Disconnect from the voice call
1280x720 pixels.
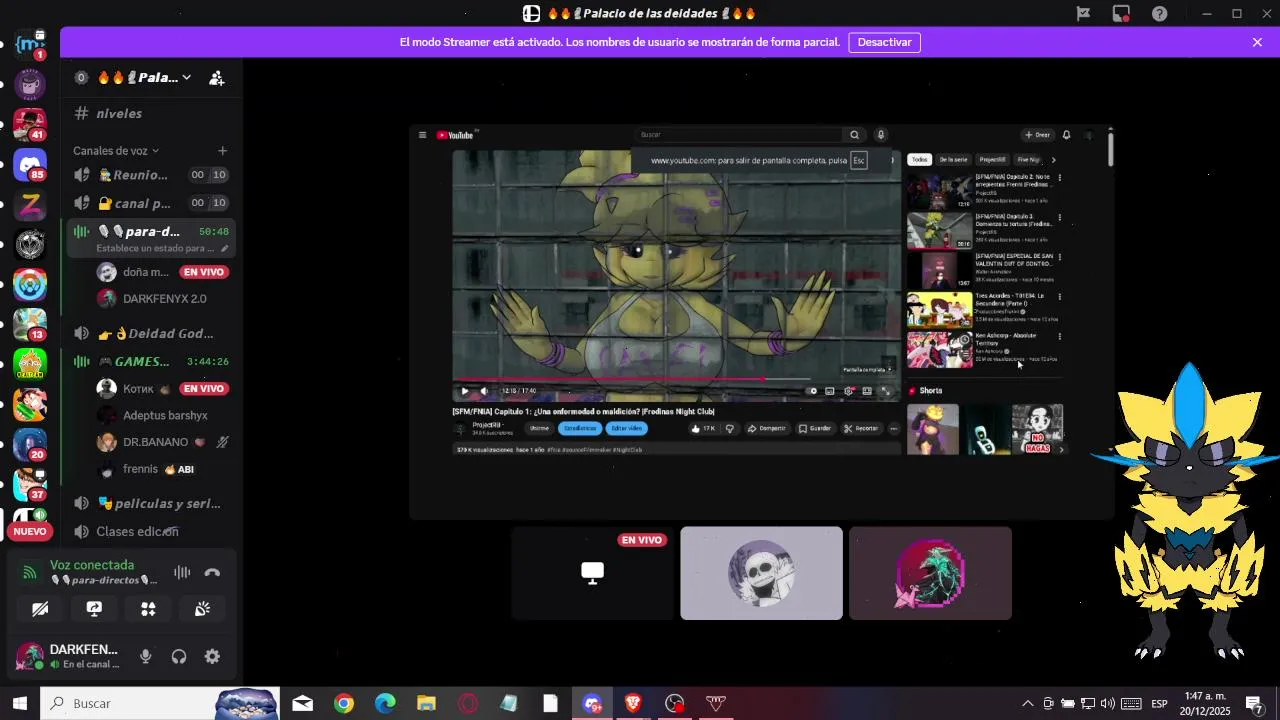point(212,573)
